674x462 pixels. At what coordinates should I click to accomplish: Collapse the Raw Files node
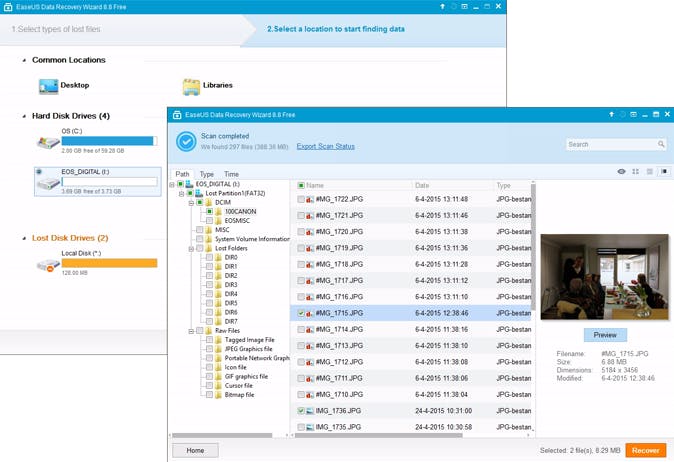[191, 331]
